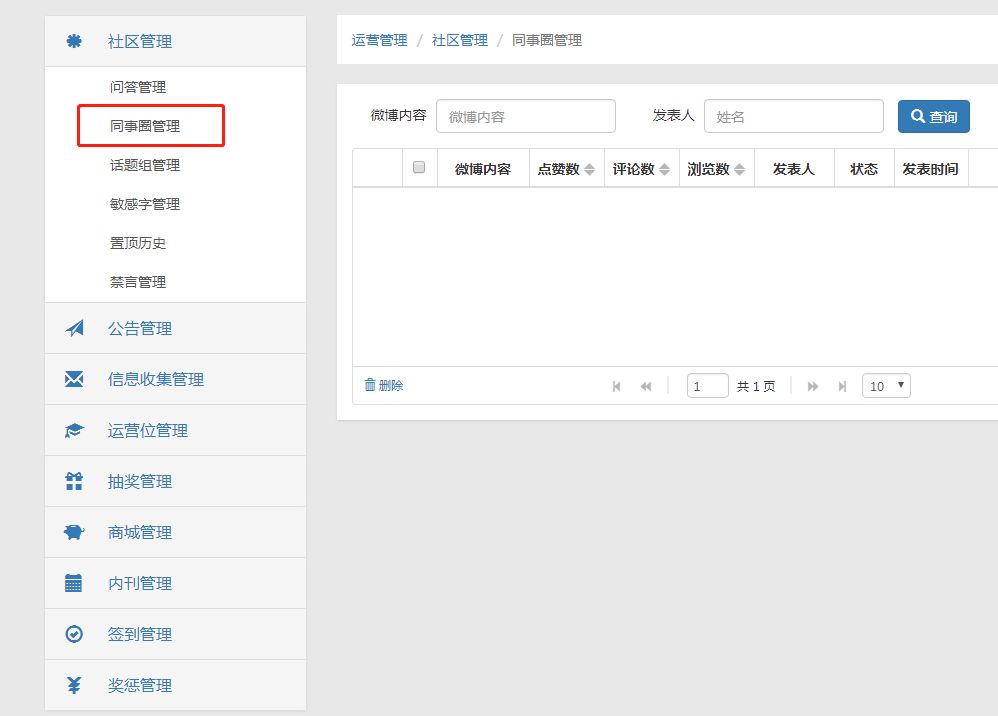Sort by 评论数 column arrows

point(664,169)
